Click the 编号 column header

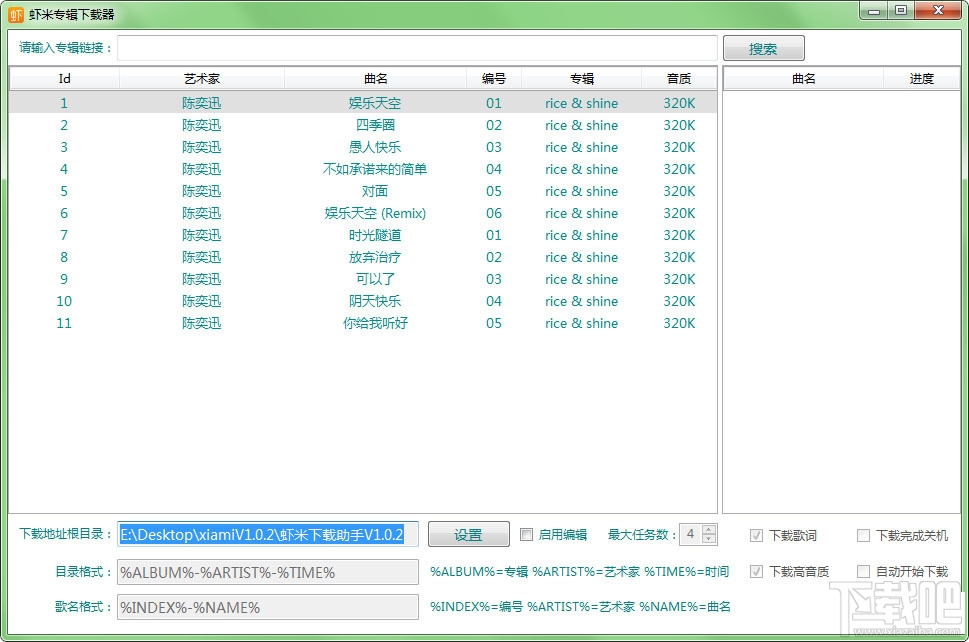coord(494,78)
